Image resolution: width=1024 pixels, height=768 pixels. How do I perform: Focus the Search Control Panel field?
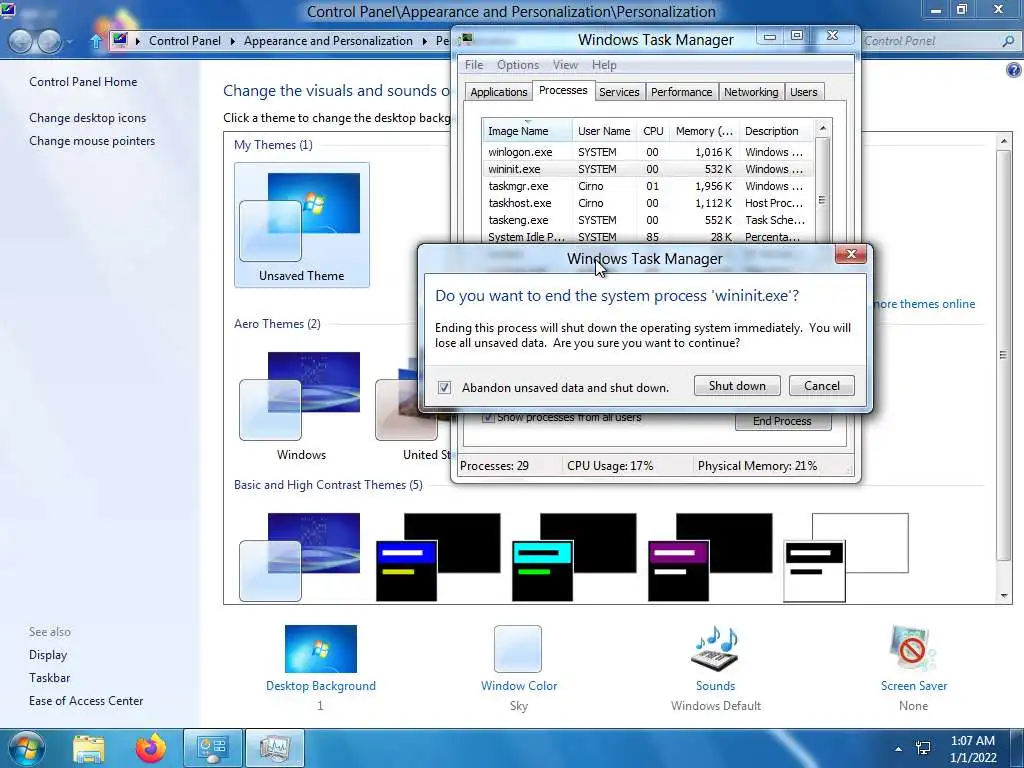tap(931, 40)
